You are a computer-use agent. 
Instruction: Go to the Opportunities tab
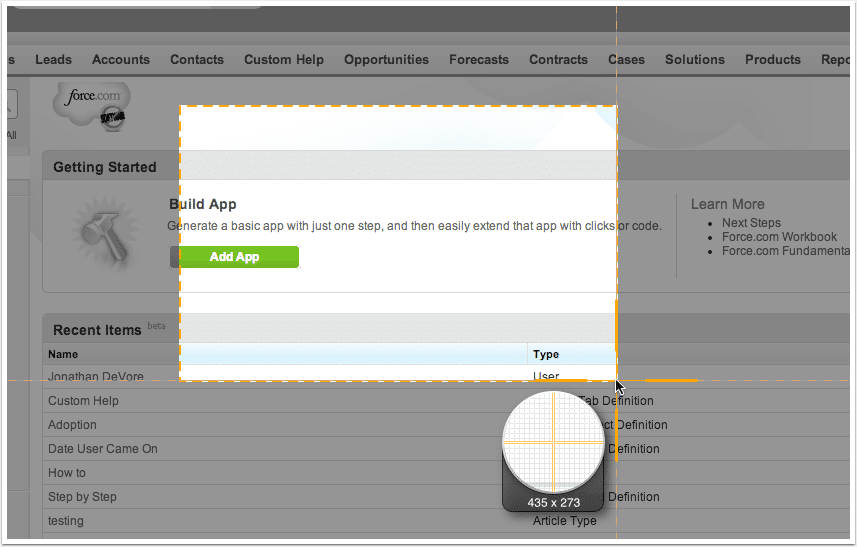[386, 60]
